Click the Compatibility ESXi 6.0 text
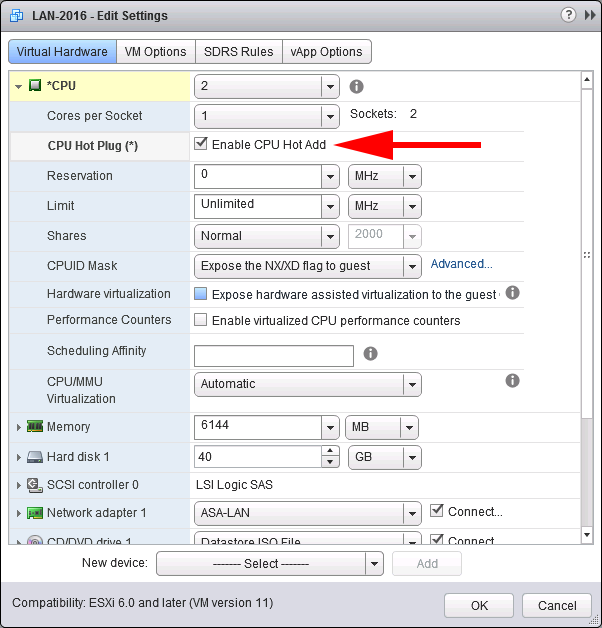The height and width of the screenshot is (628, 602). coord(143,603)
